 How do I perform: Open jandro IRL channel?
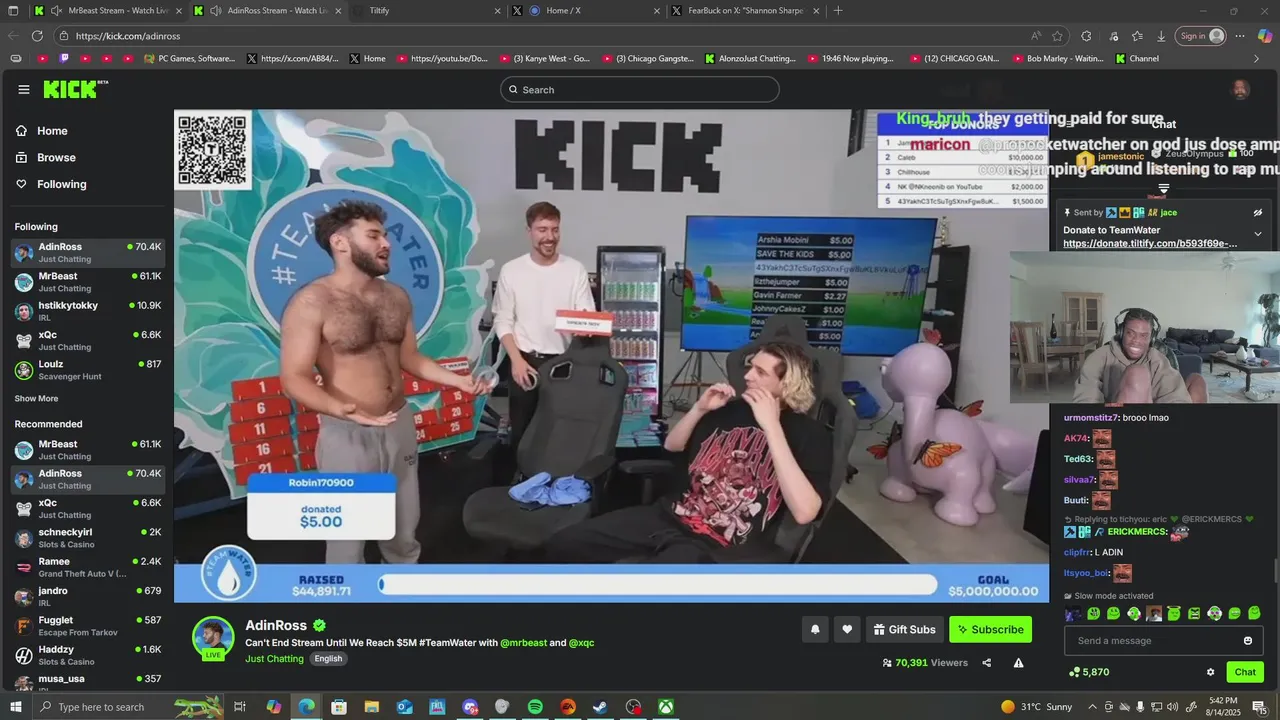[x=88, y=597]
